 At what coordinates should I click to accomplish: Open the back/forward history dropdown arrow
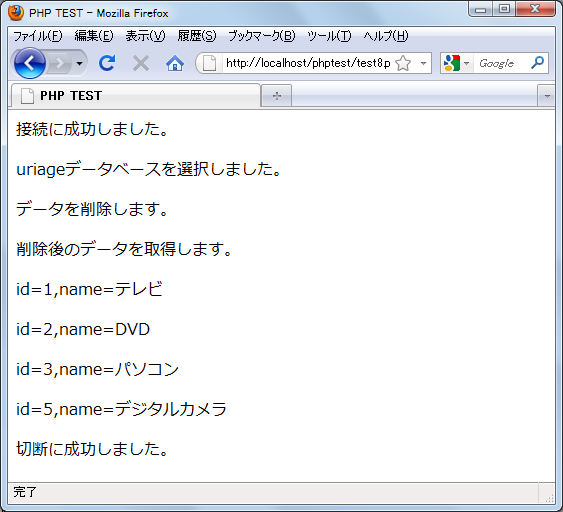click(79, 64)
